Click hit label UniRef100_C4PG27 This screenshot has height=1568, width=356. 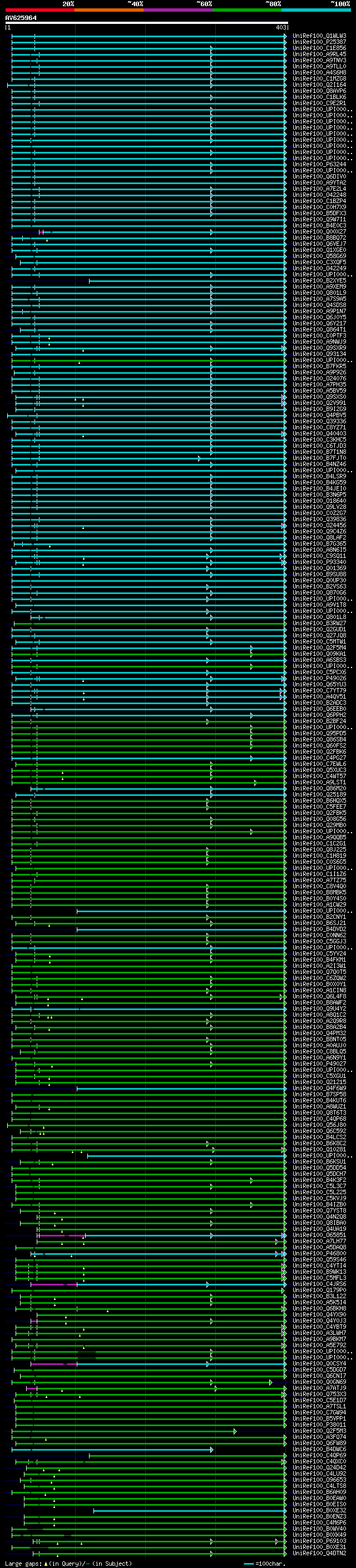tap(319, 758)
